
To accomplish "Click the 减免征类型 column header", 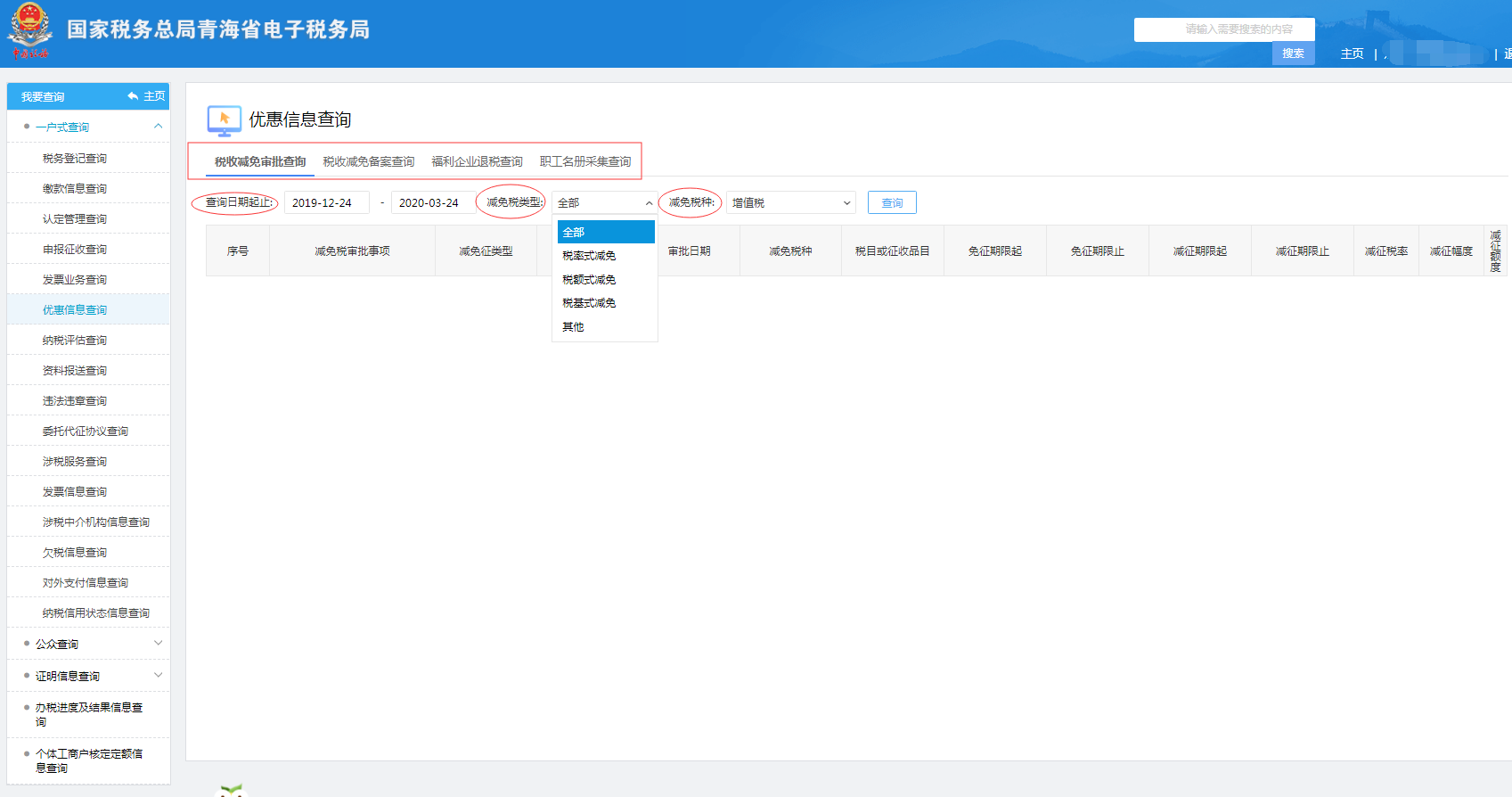I will (x=486, y=251).
